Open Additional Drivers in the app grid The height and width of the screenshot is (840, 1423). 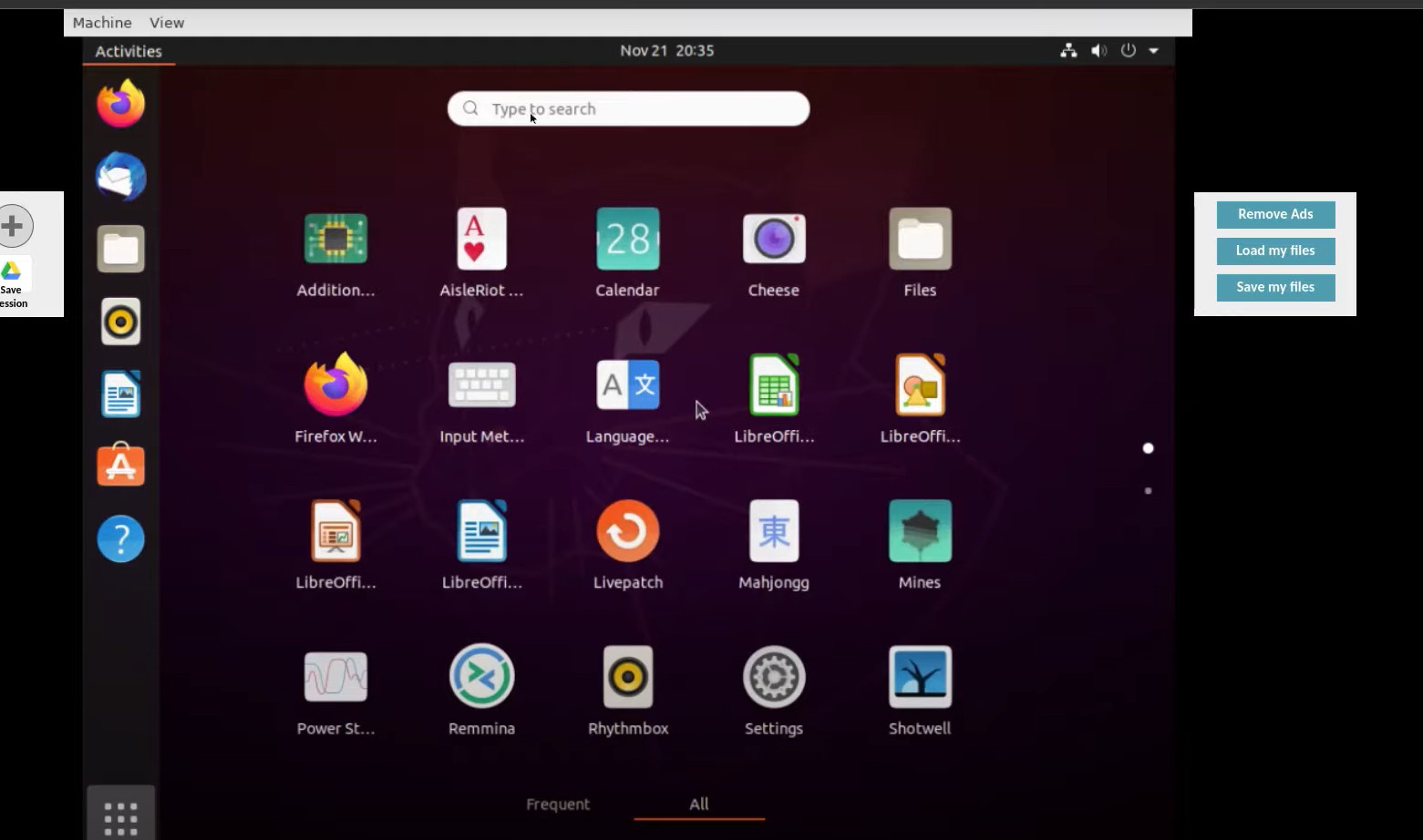pyautogui.click(x=335, y=253)
